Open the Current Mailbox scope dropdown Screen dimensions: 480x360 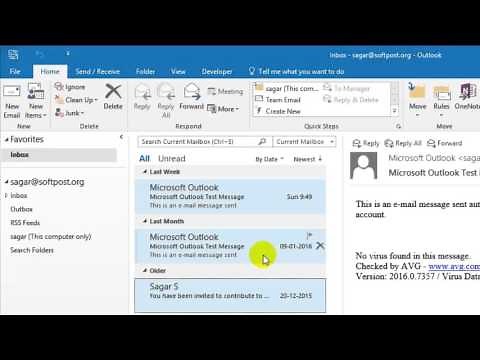[304, 142]
